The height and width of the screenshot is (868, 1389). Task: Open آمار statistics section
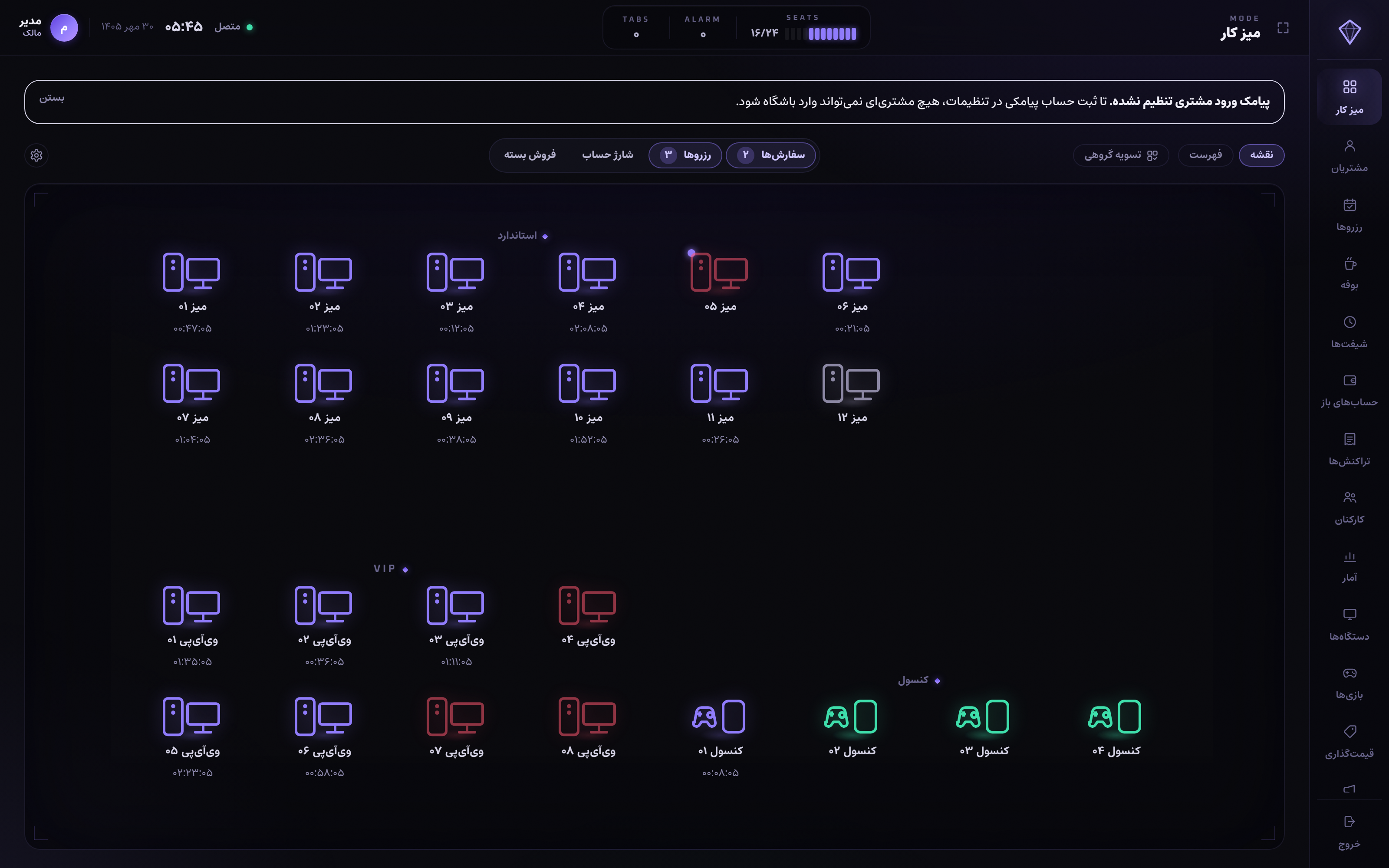[1349, 566]
